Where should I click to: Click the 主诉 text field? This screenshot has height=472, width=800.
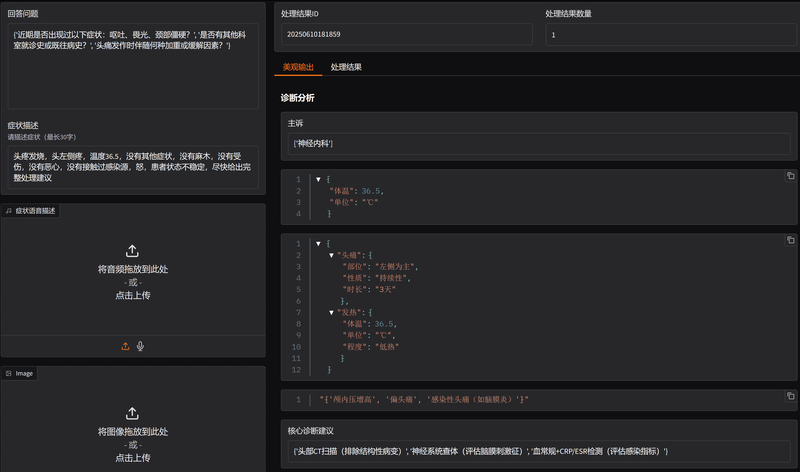(x=539, y=144)
